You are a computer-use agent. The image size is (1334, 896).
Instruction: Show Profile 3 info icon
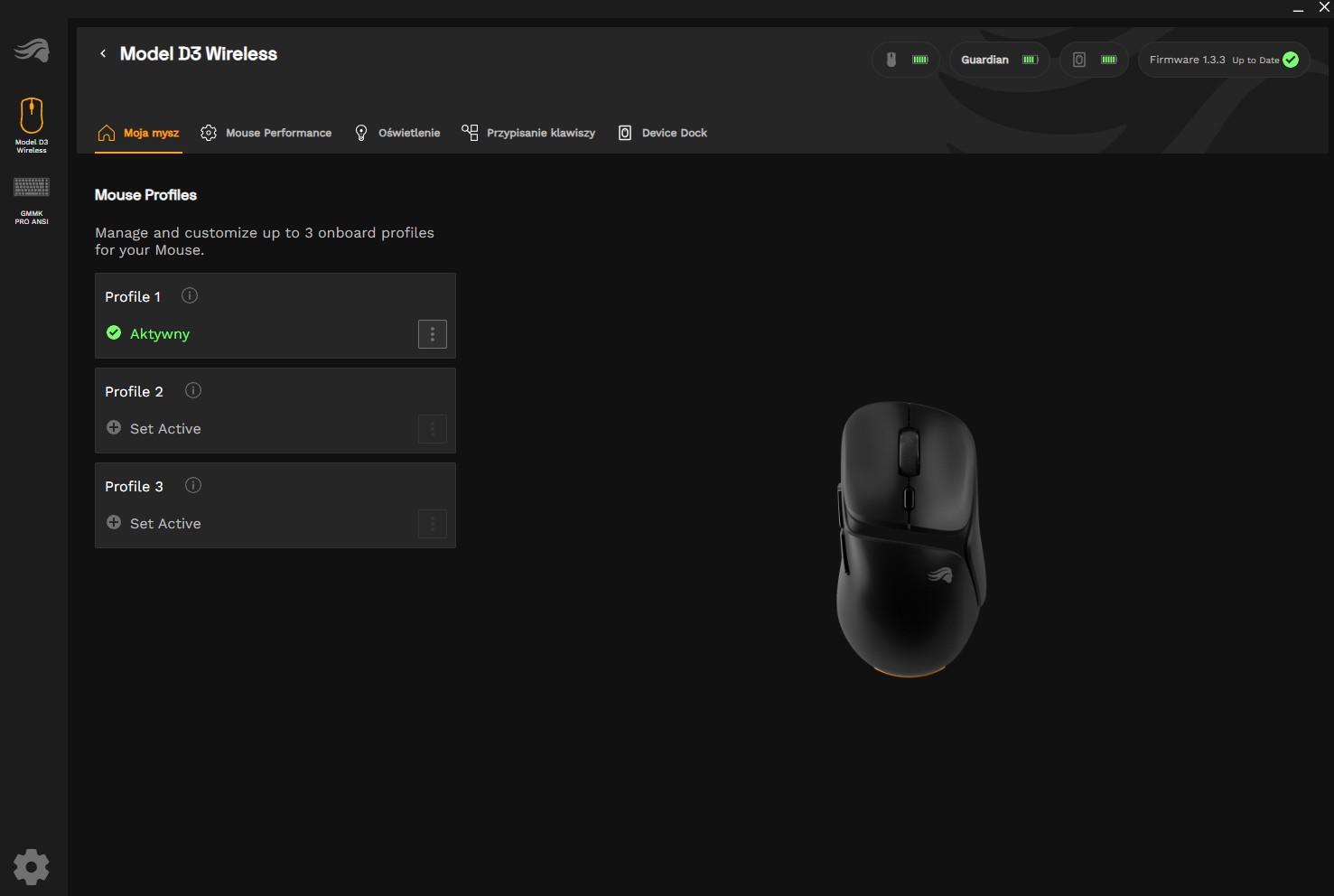coord(193,486)
